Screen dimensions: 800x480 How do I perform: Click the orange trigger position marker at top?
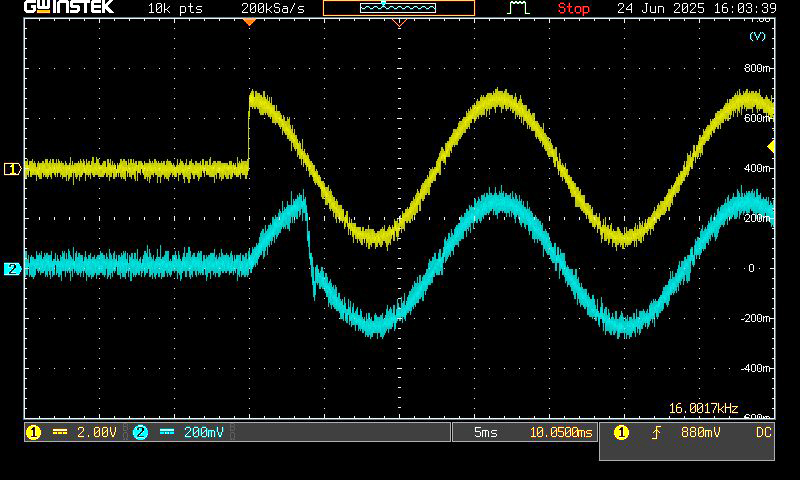coord(249,21)
